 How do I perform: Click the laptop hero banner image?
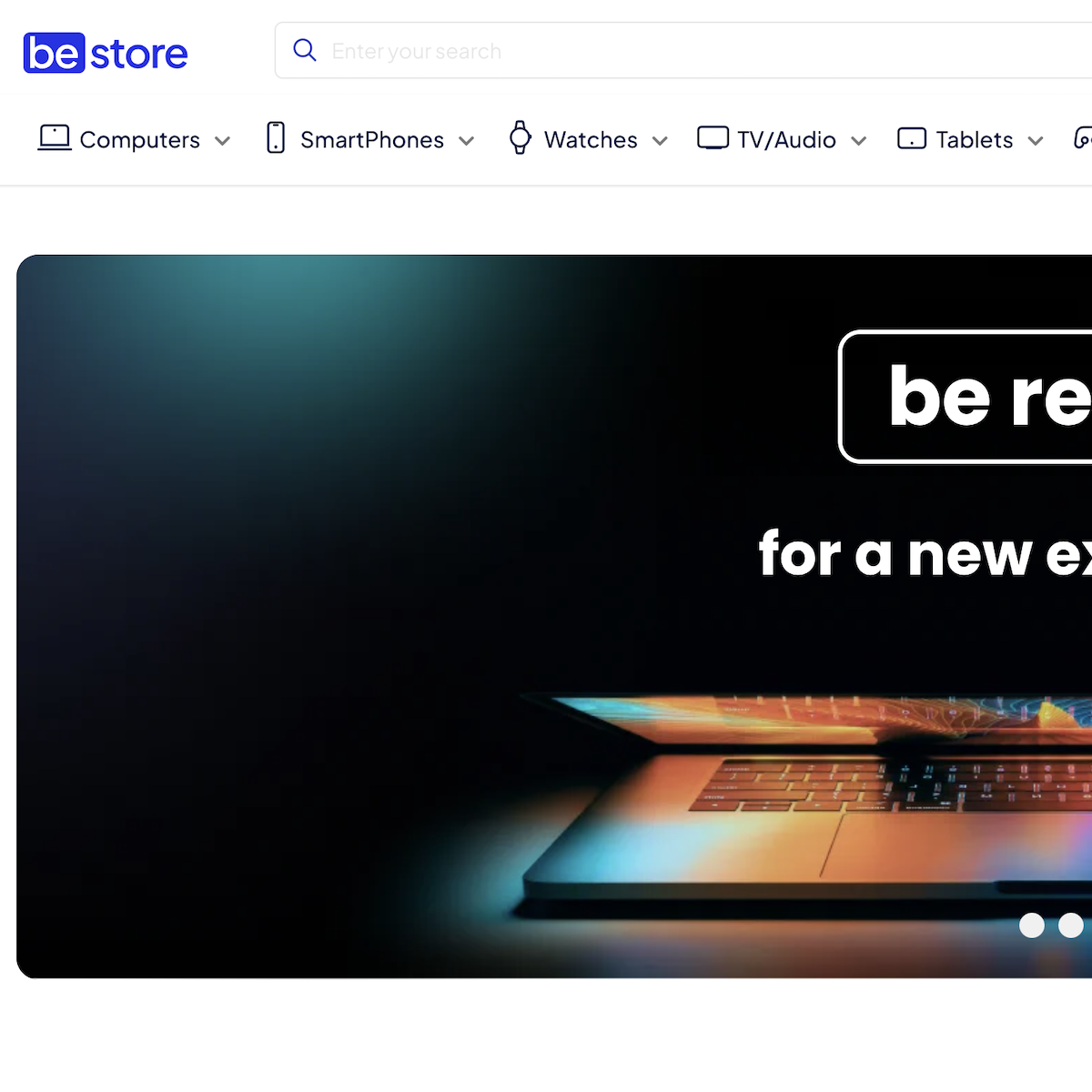[x=554, y=616]
